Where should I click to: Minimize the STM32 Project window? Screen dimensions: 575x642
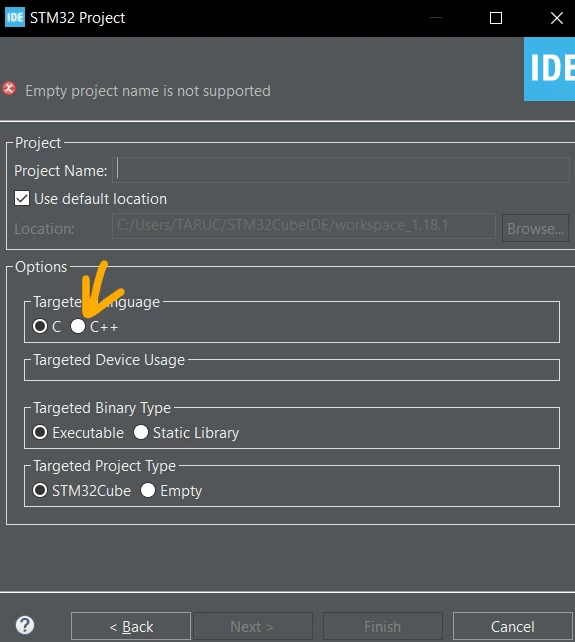[x=436, y=18]
